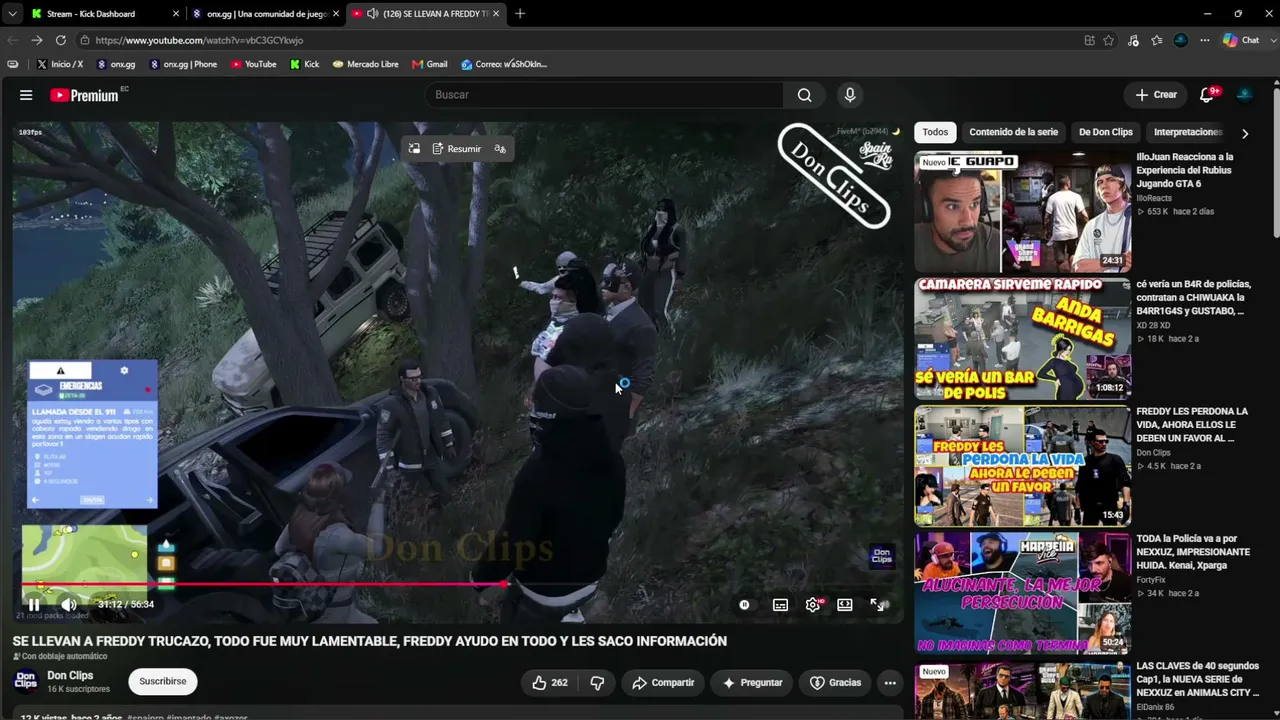The height and width of the screenshot is (720, 1280).
Task: Share the video with Compartir
Action: (x=662, y=683)
